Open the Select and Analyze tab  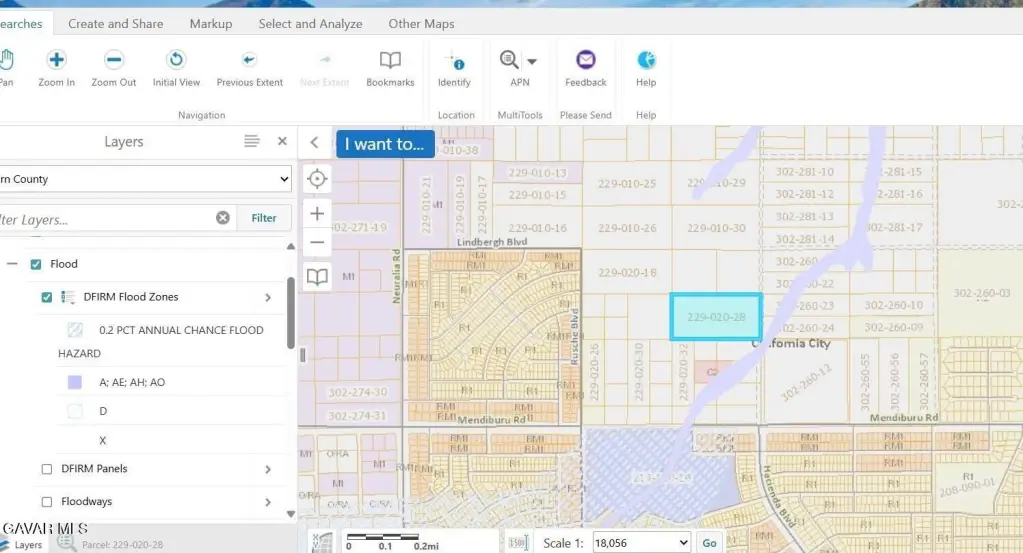310,23
